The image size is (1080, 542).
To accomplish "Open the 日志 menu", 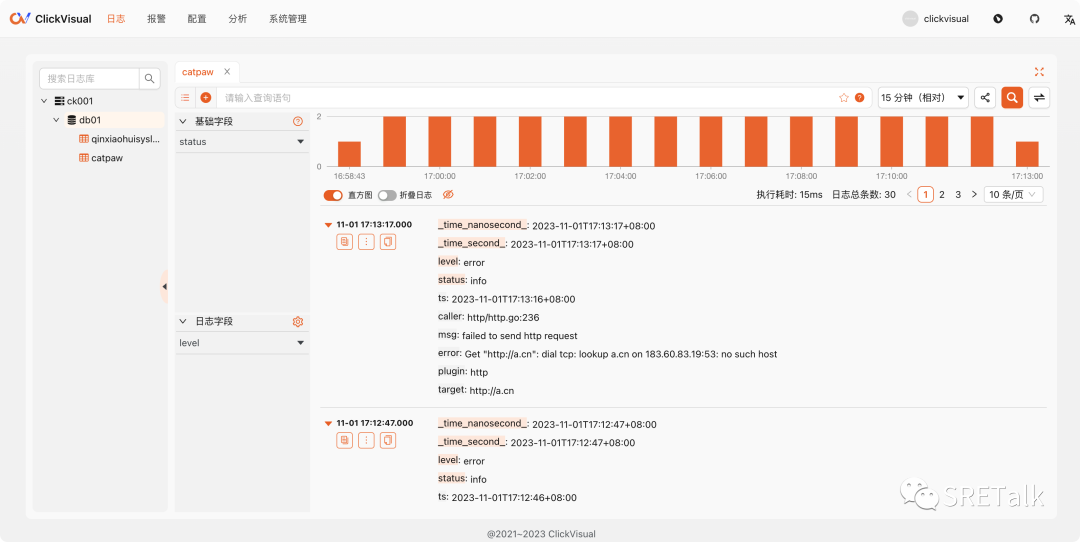I will tap(116, 19).
